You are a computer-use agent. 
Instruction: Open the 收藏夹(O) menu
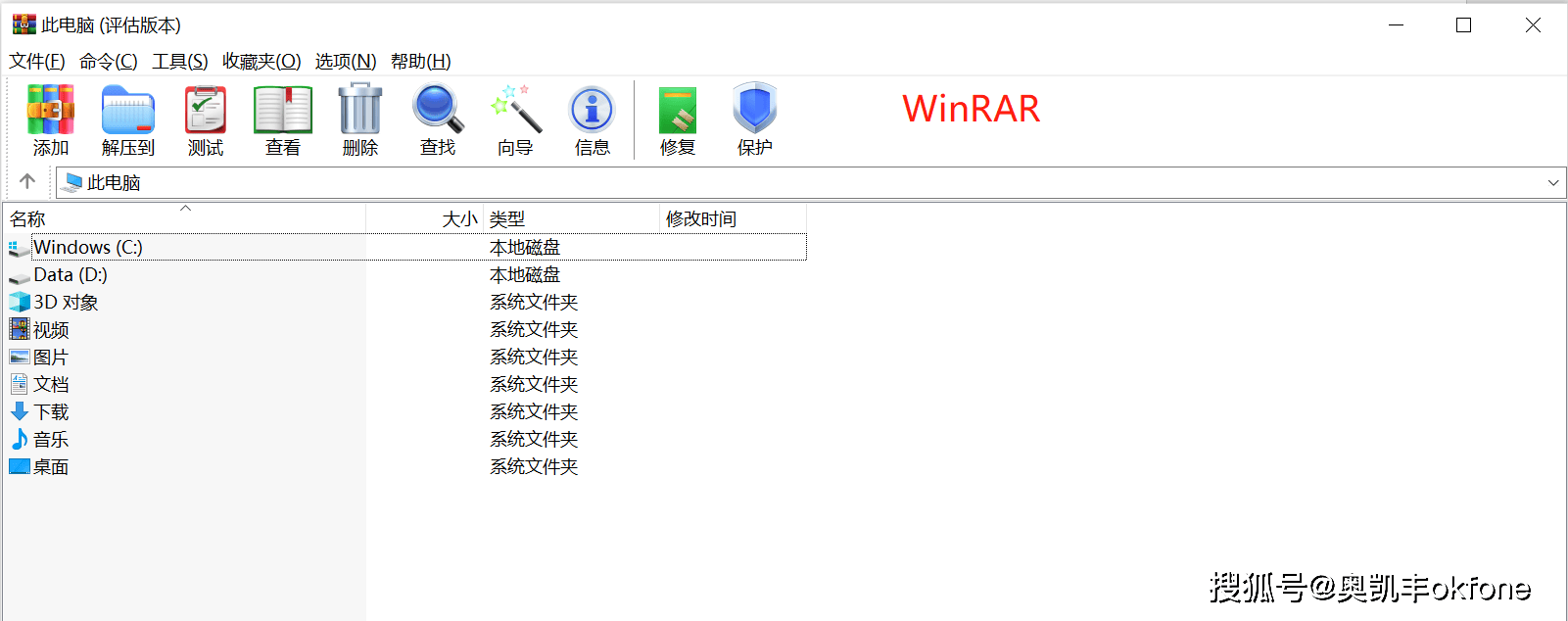coord(261,62)
